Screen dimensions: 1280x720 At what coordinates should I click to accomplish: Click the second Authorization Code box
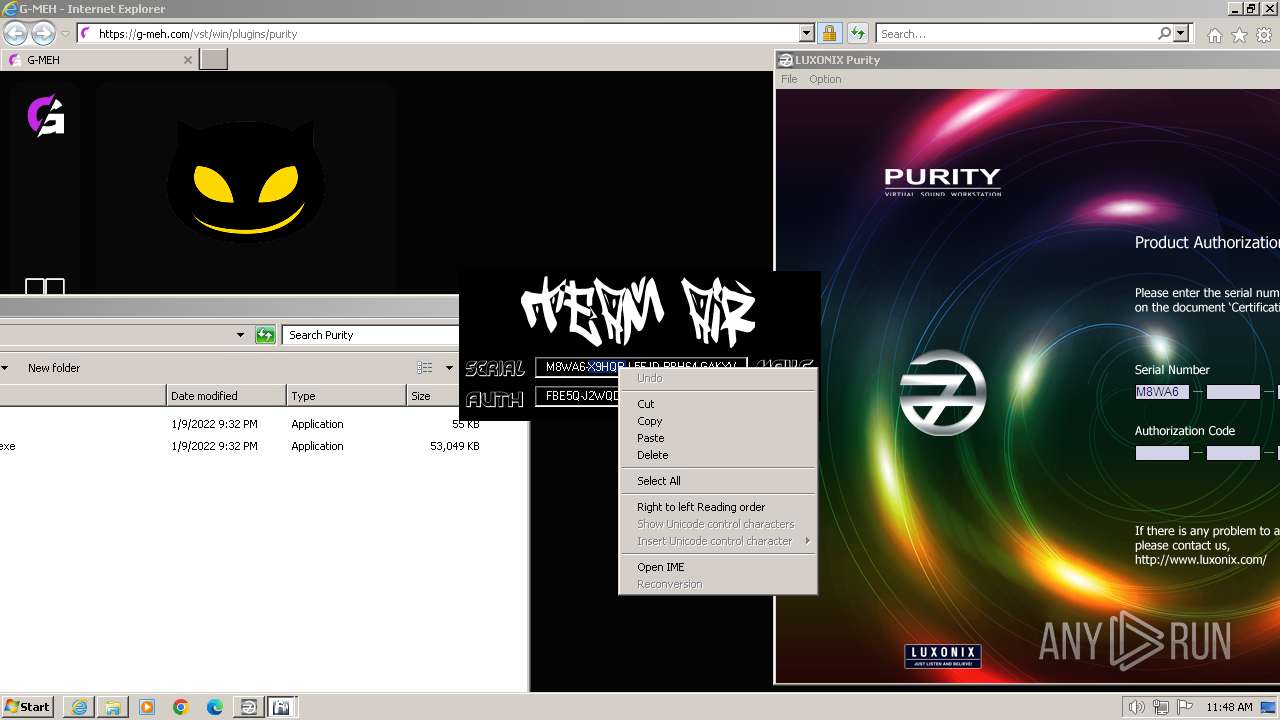click(x=1233, y=453)
